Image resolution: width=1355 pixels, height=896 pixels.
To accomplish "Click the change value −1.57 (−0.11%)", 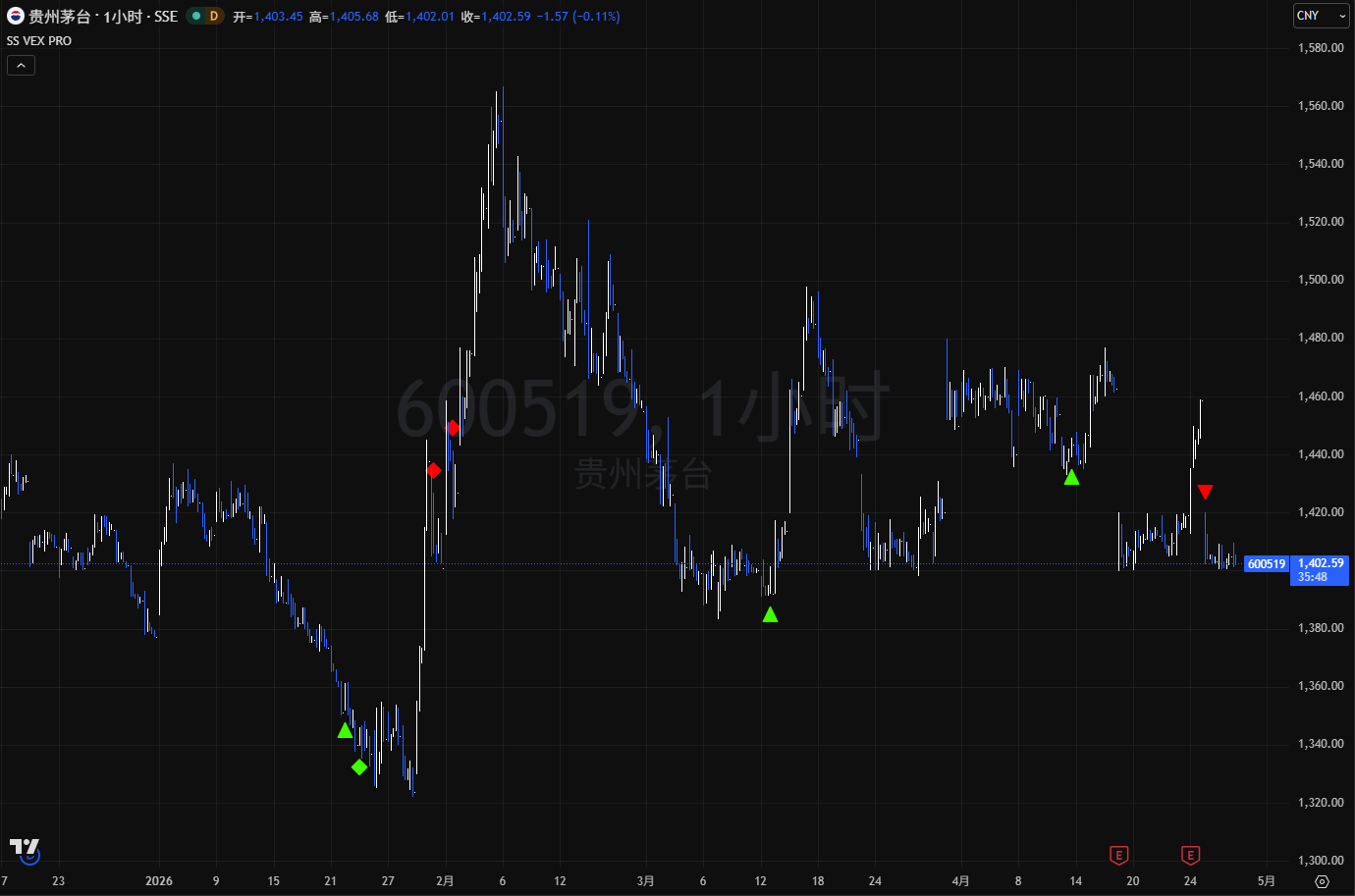I will (578, 17).
